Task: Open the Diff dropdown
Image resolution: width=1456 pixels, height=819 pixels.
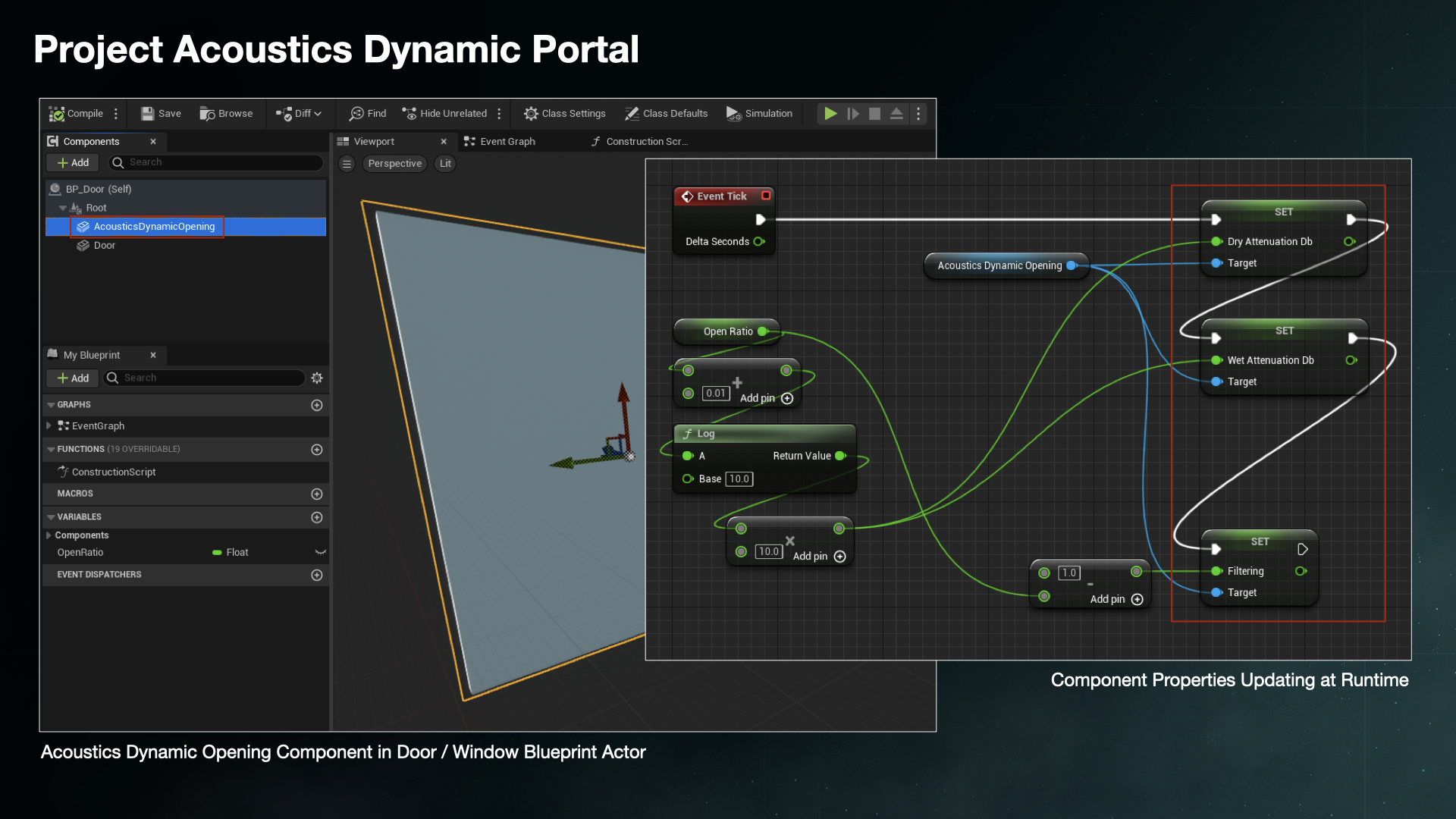Action: coord(299,114)
